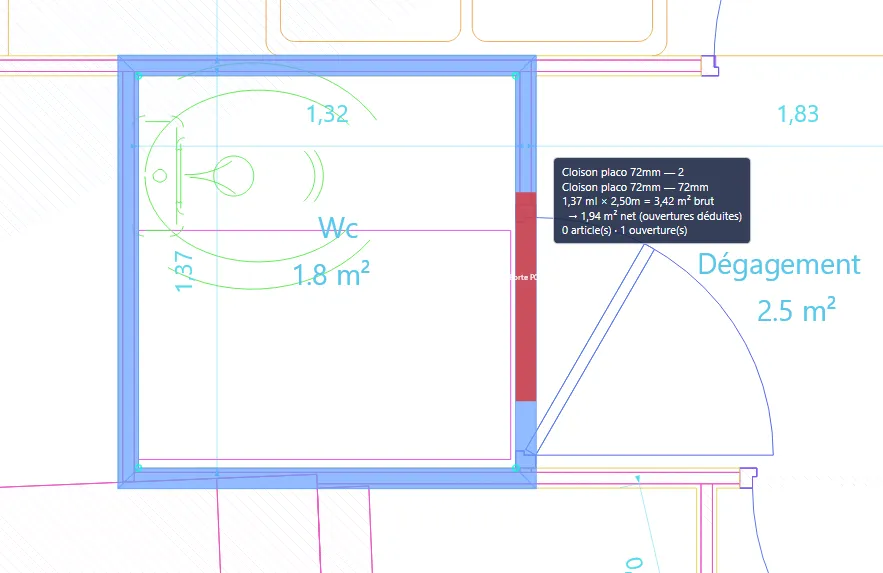Click the left blue highlighted wall
Viewport: 883px width, 573px height.
[x=128, y=271]
